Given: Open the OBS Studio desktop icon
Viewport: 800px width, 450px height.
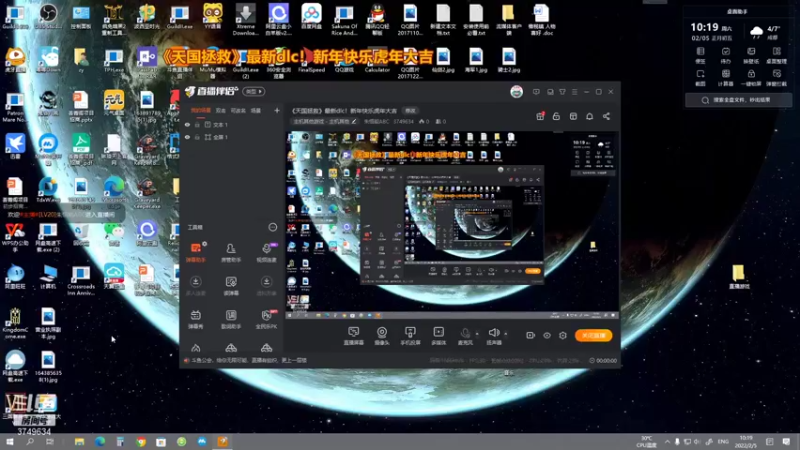Looking at the screenshot, I should click(x=48, y=17).
